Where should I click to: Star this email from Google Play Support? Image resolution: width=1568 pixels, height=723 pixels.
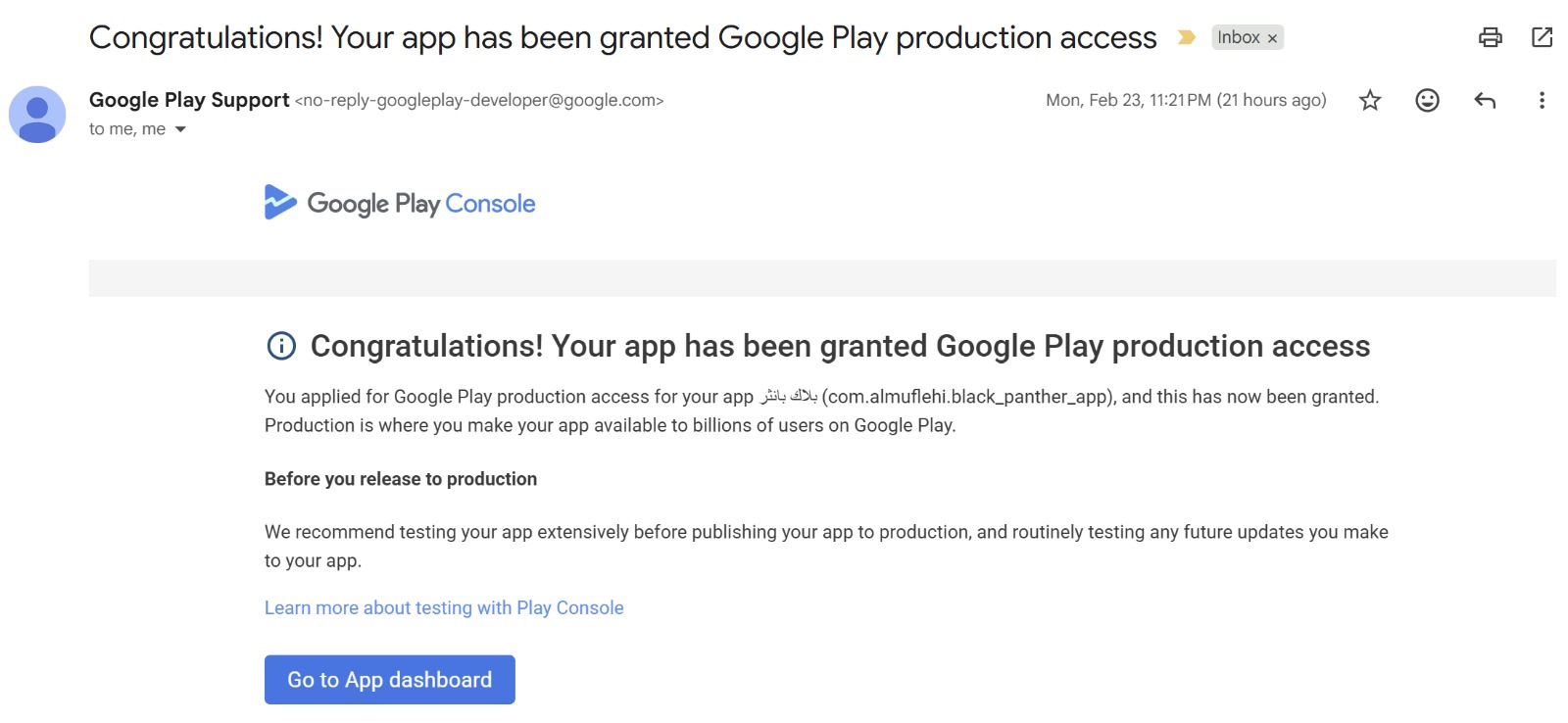(x=1370, y=100)
